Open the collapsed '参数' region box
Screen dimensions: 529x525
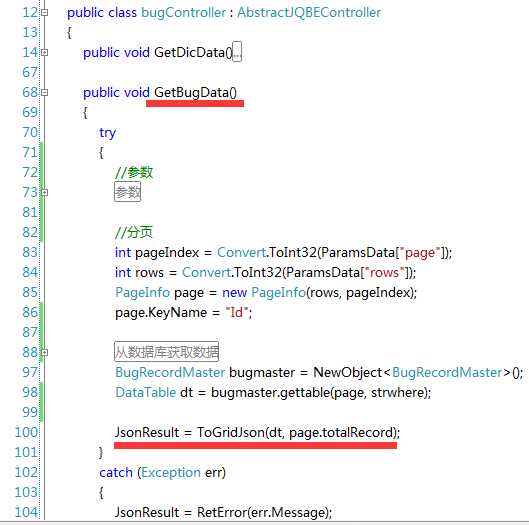128,192
